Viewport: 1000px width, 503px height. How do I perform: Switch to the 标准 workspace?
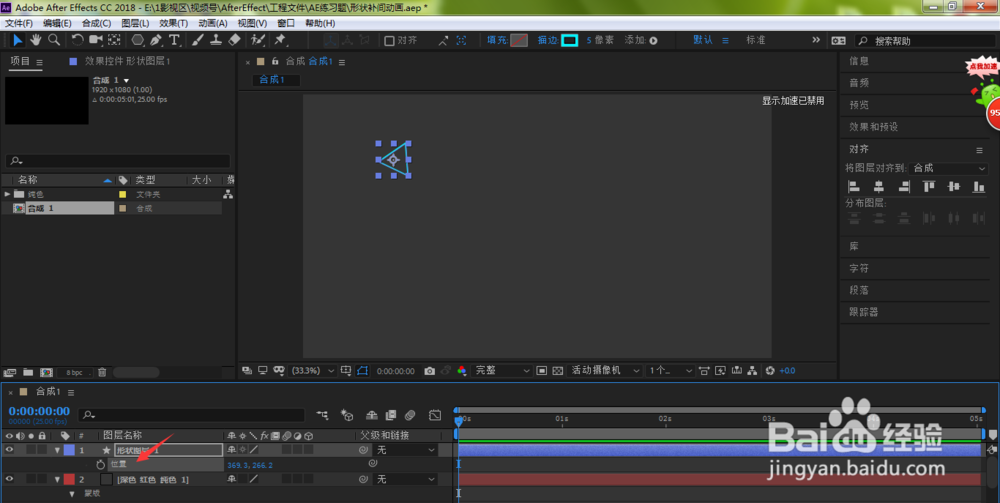[756, 40]
